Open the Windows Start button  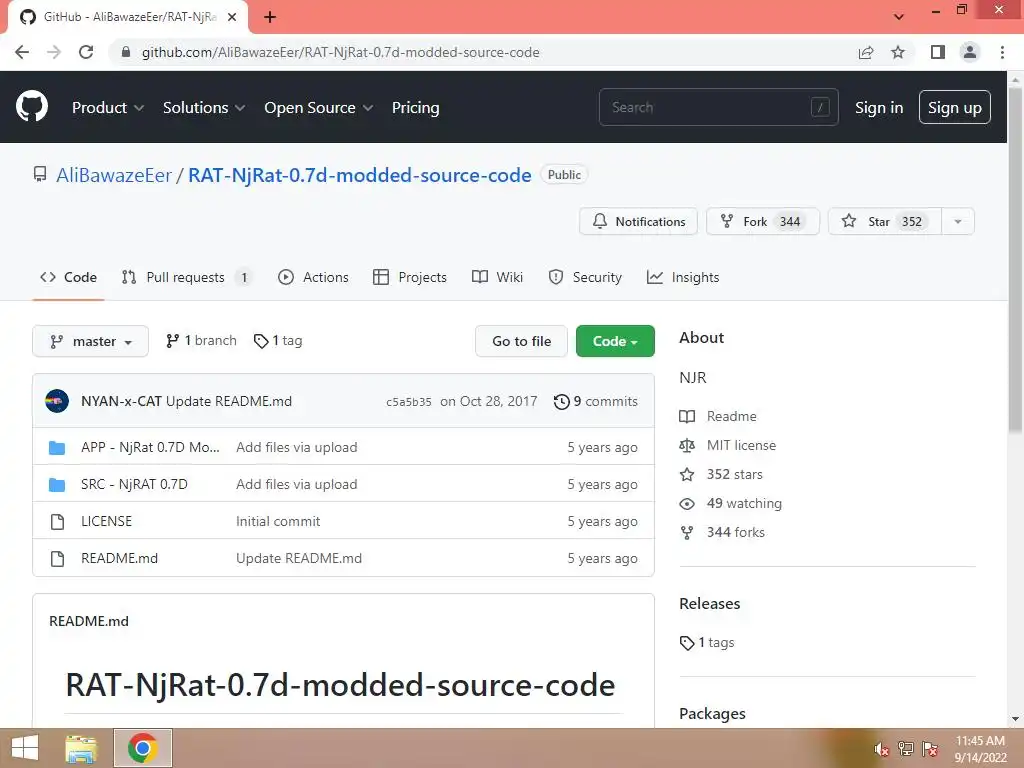tap(25, 748)
